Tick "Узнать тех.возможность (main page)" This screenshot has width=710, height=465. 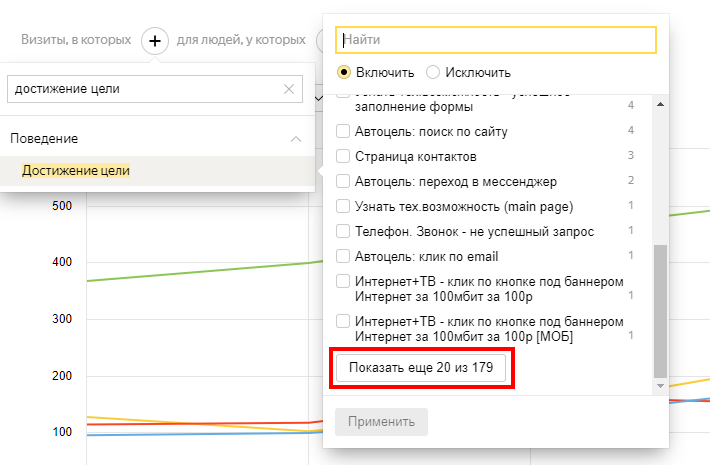click(x=343, y=207)
